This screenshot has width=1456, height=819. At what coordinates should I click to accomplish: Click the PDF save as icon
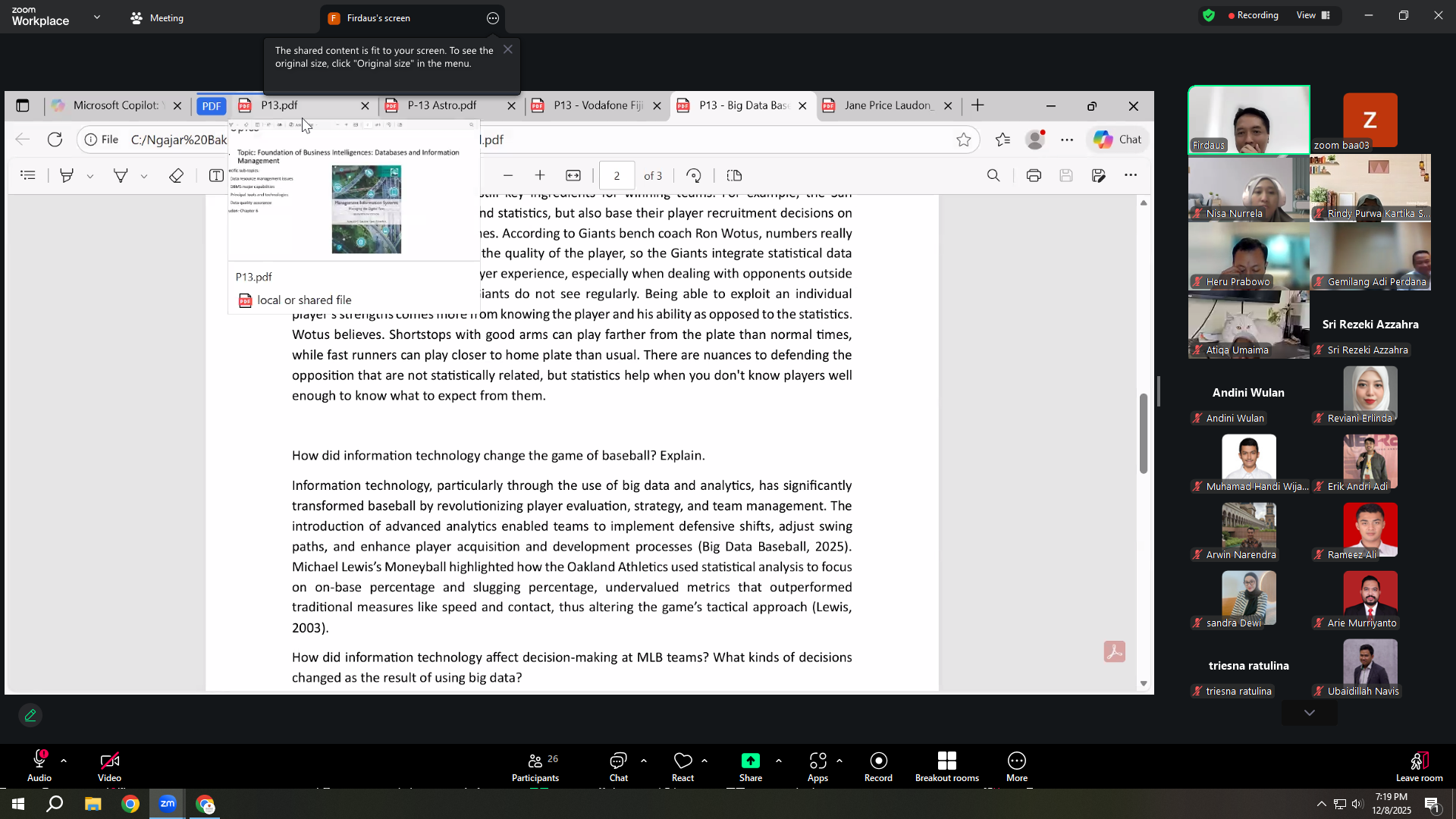coord(1099,175)
